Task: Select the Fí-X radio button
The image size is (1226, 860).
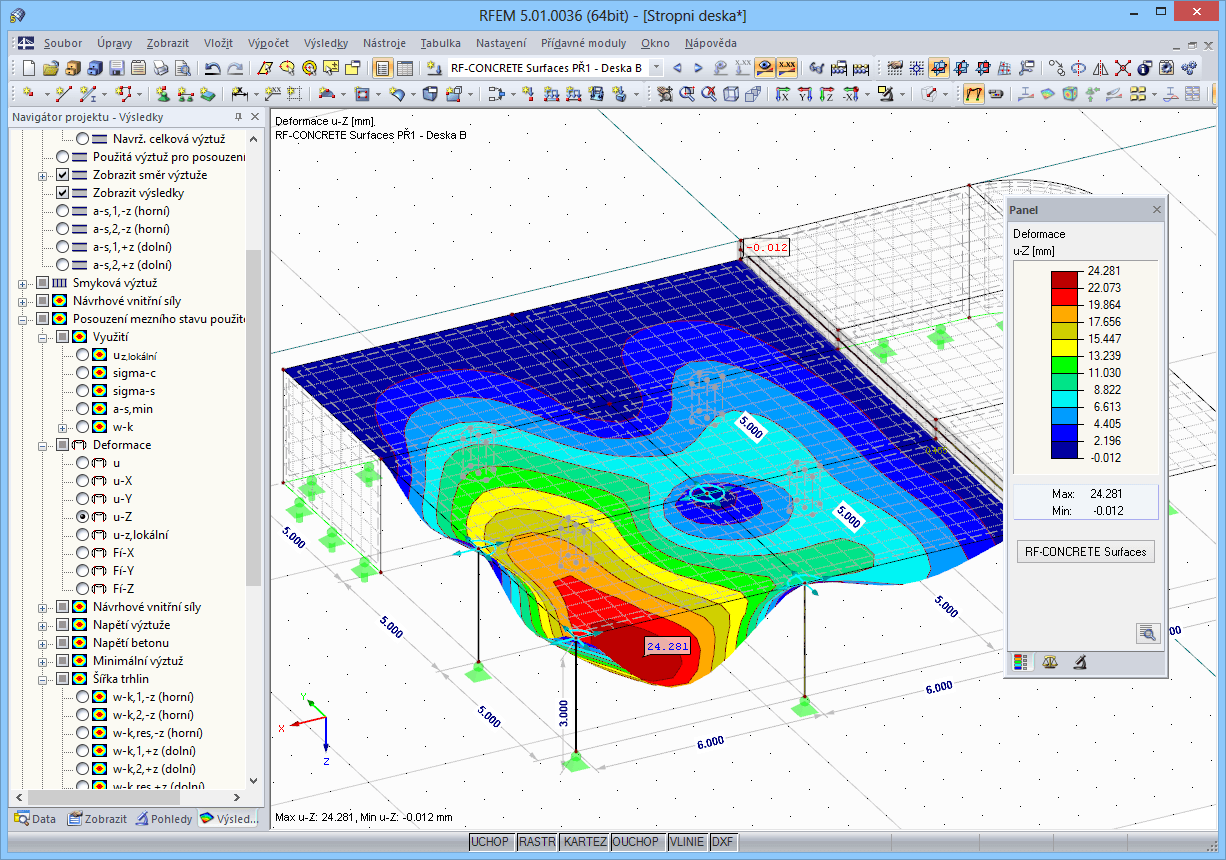Action: point(83,553)
